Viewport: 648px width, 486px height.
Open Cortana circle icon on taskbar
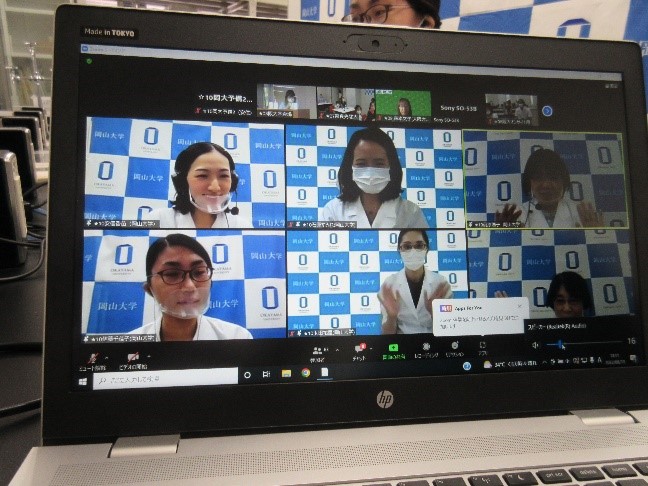pos(247,375)
